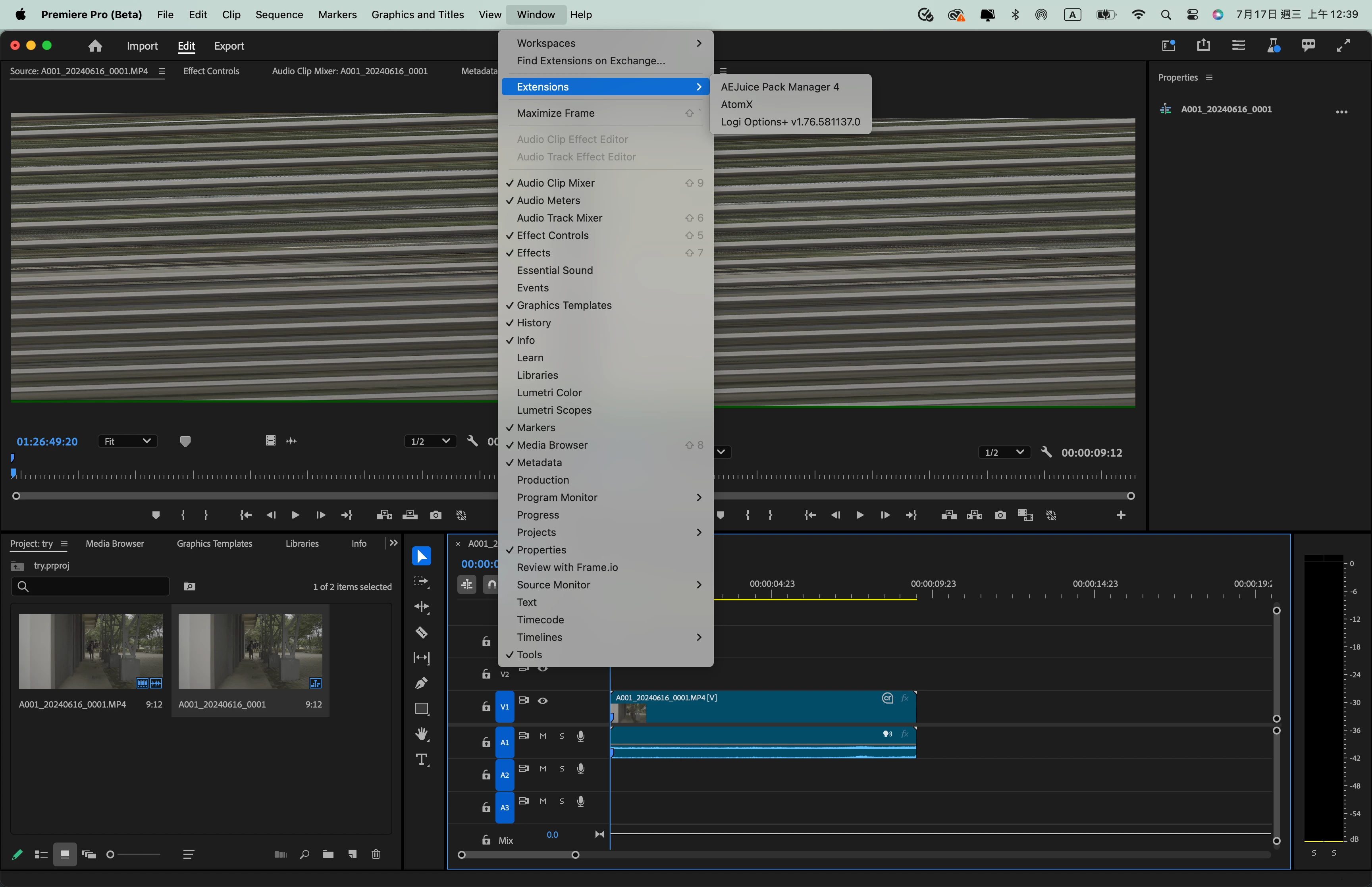This screenshot has width=1372, height=887.
Task: Toggle Lumetri Color panel in Window menu
Action: [549, 393]
